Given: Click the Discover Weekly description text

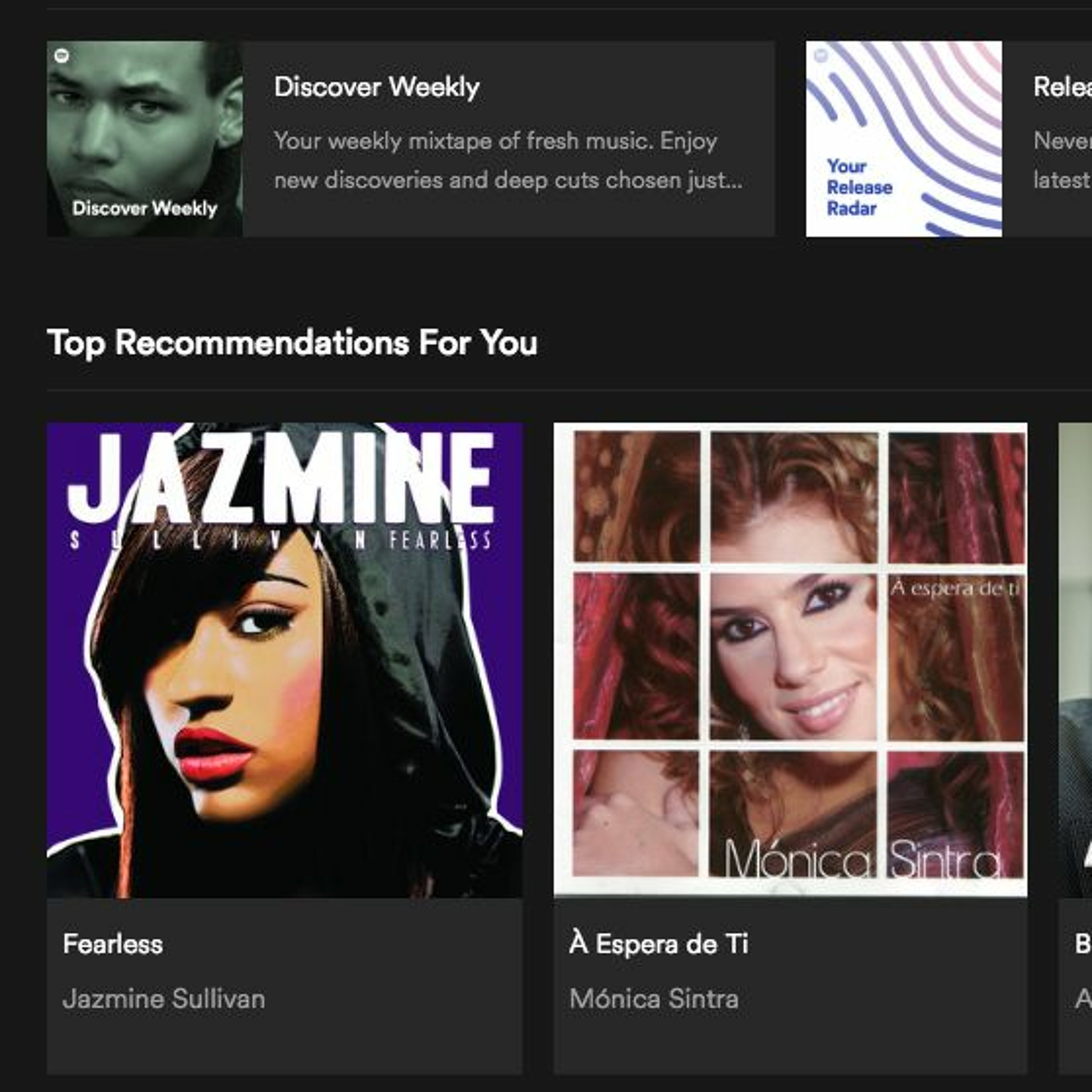Looking at the screenshot, I should [x=507, y=161].
